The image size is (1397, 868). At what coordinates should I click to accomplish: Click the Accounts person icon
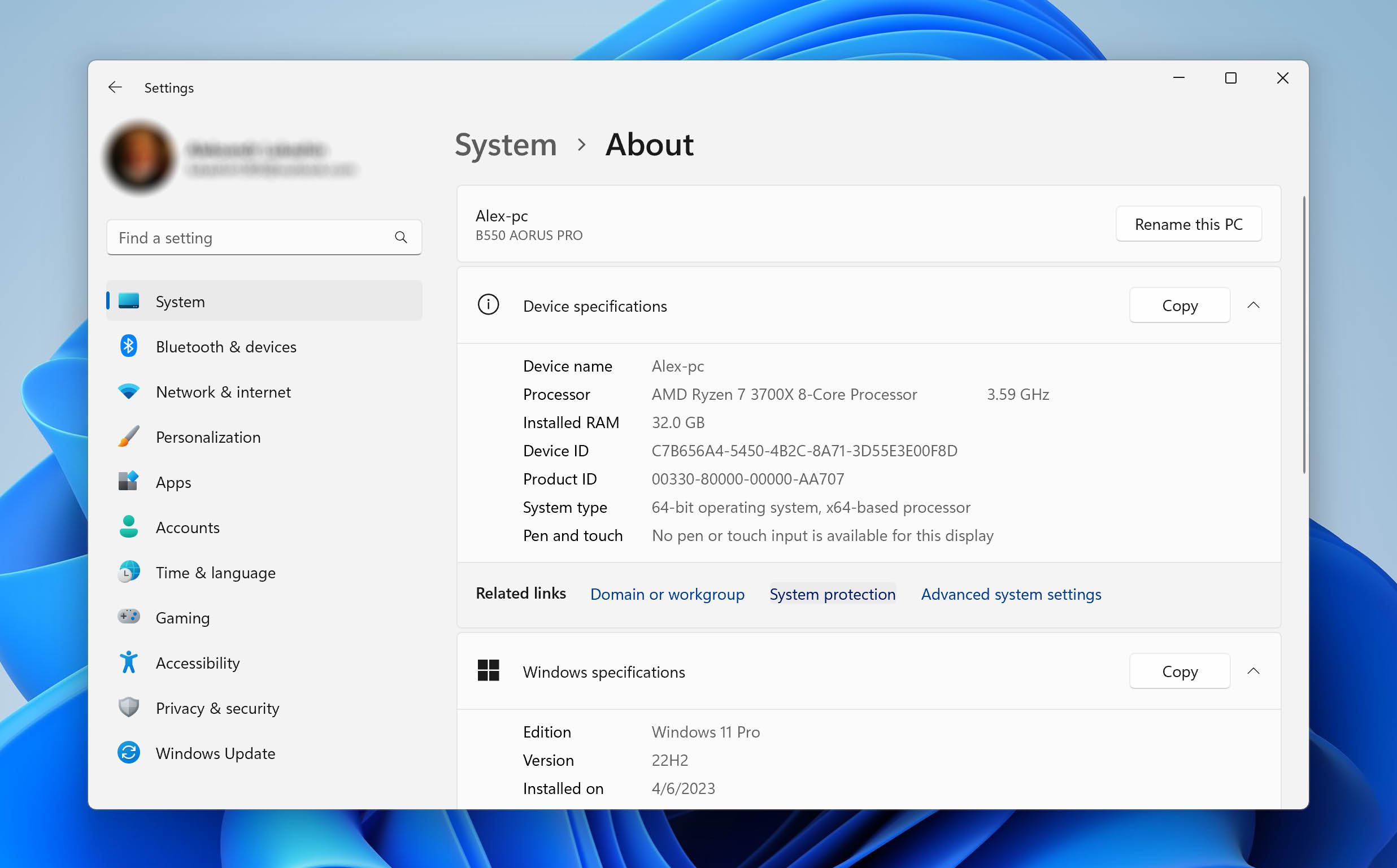(129, 526)
